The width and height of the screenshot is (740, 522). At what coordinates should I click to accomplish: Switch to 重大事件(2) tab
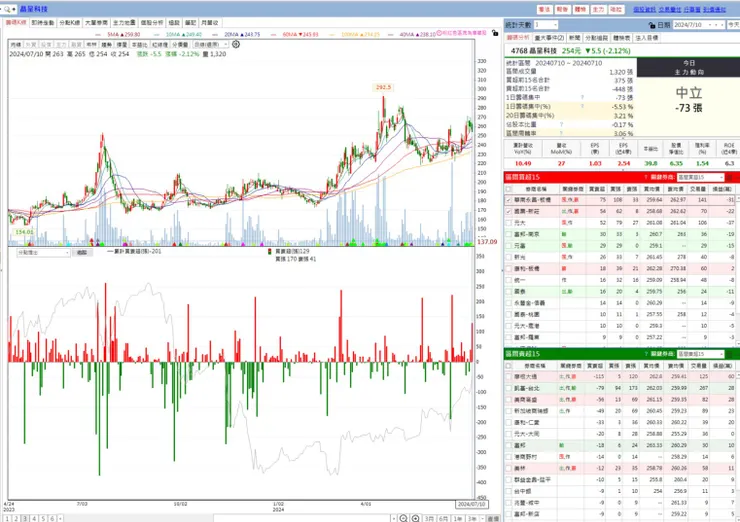[549, 38]
